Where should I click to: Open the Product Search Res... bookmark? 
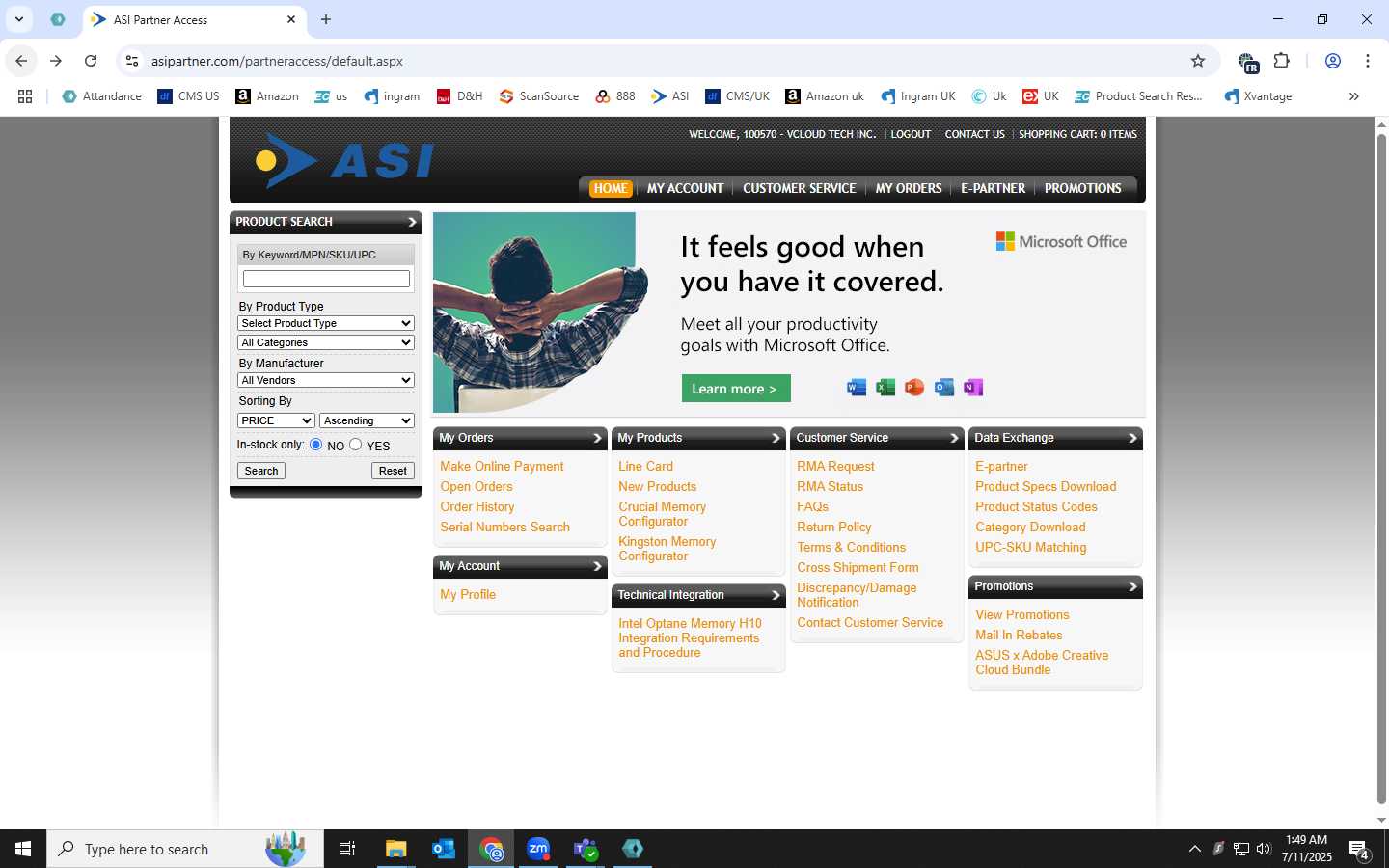tap(1139, 96)
